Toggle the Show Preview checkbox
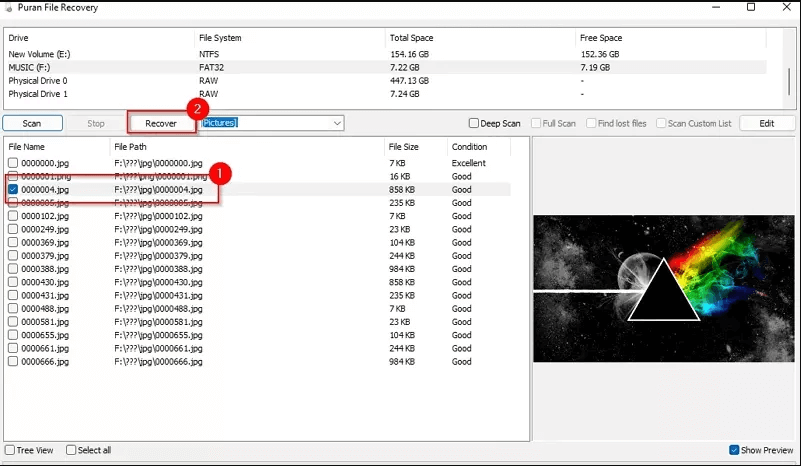Screen dimensions: 801x466 (734, 450)
